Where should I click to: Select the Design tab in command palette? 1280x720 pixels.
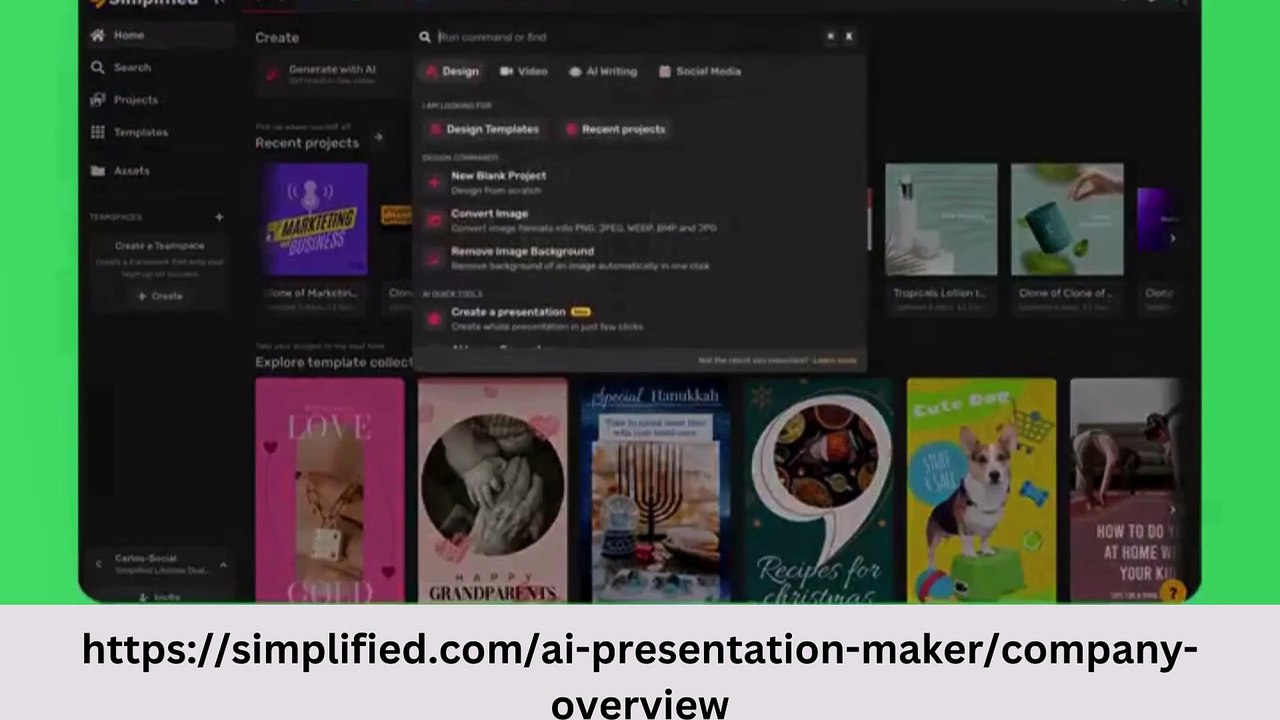[x=452, y=72]
